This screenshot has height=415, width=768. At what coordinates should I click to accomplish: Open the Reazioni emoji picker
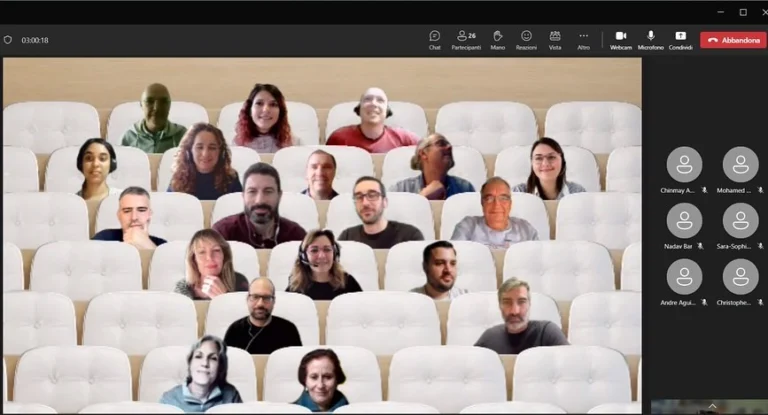coord(526,39)
